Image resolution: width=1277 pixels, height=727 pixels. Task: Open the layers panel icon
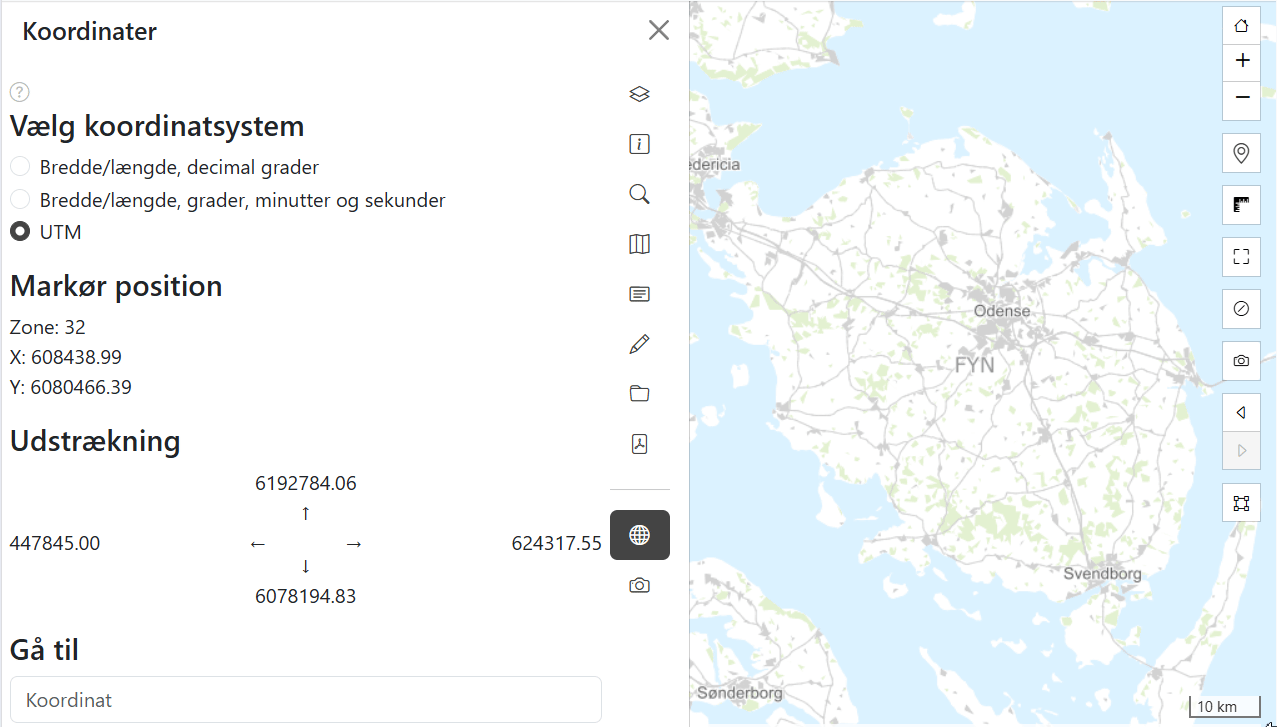click(x=640, y=94)
